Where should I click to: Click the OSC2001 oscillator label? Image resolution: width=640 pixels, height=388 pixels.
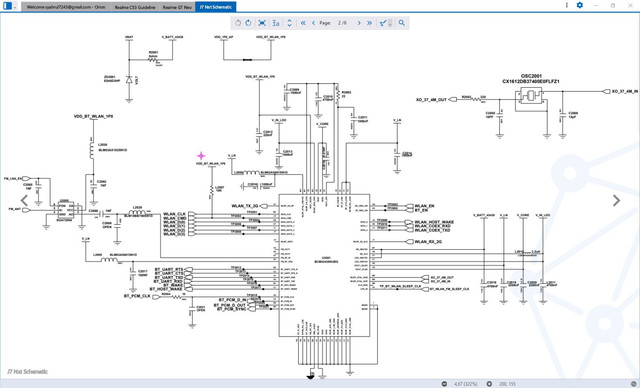coord(531,76)
